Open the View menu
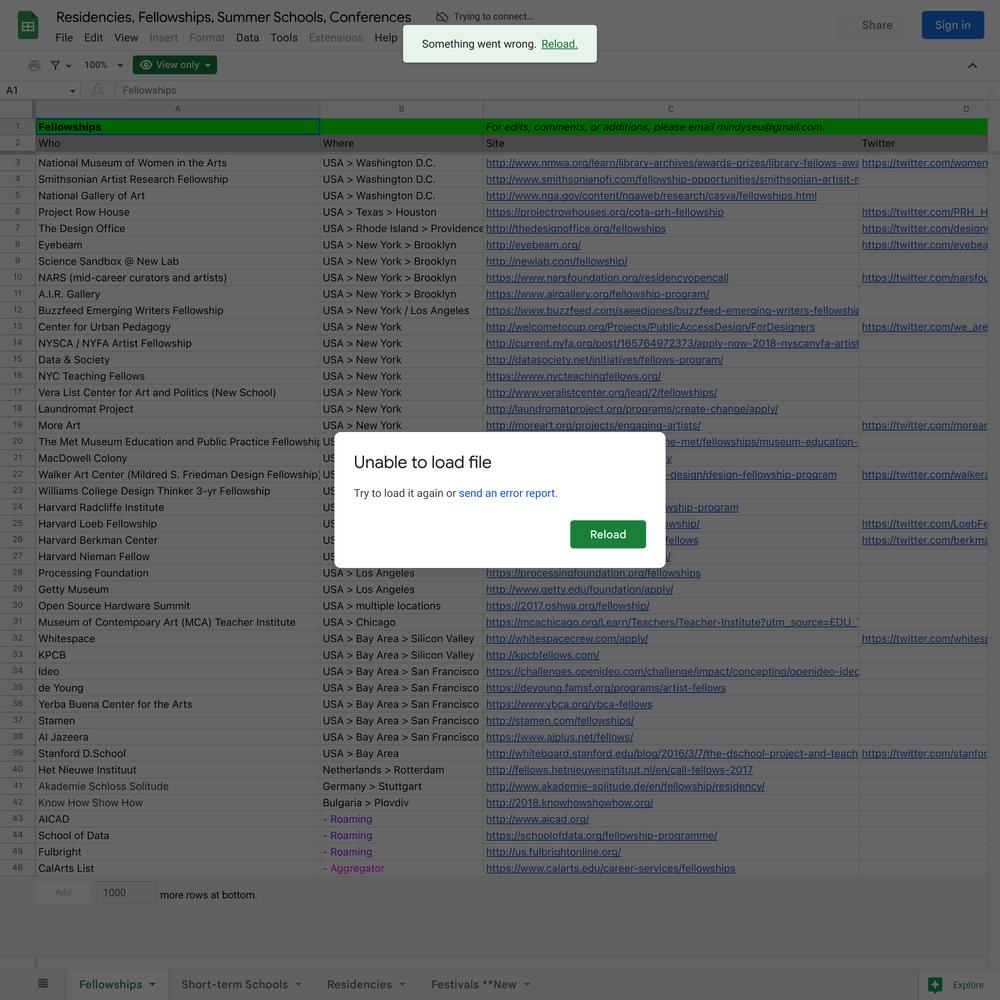The width and height of the screenshot is (1000, 1000). (x=126, y=38)
